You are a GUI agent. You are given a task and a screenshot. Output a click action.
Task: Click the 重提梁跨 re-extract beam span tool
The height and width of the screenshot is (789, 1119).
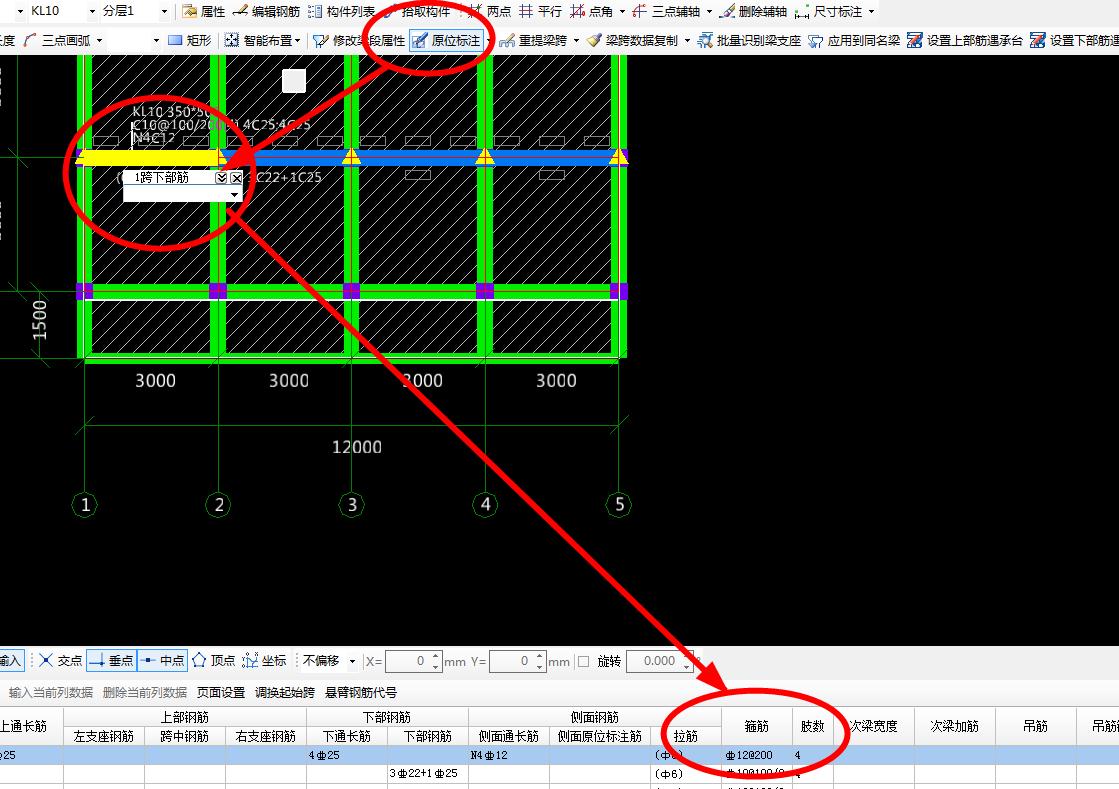tap(533, 41)
